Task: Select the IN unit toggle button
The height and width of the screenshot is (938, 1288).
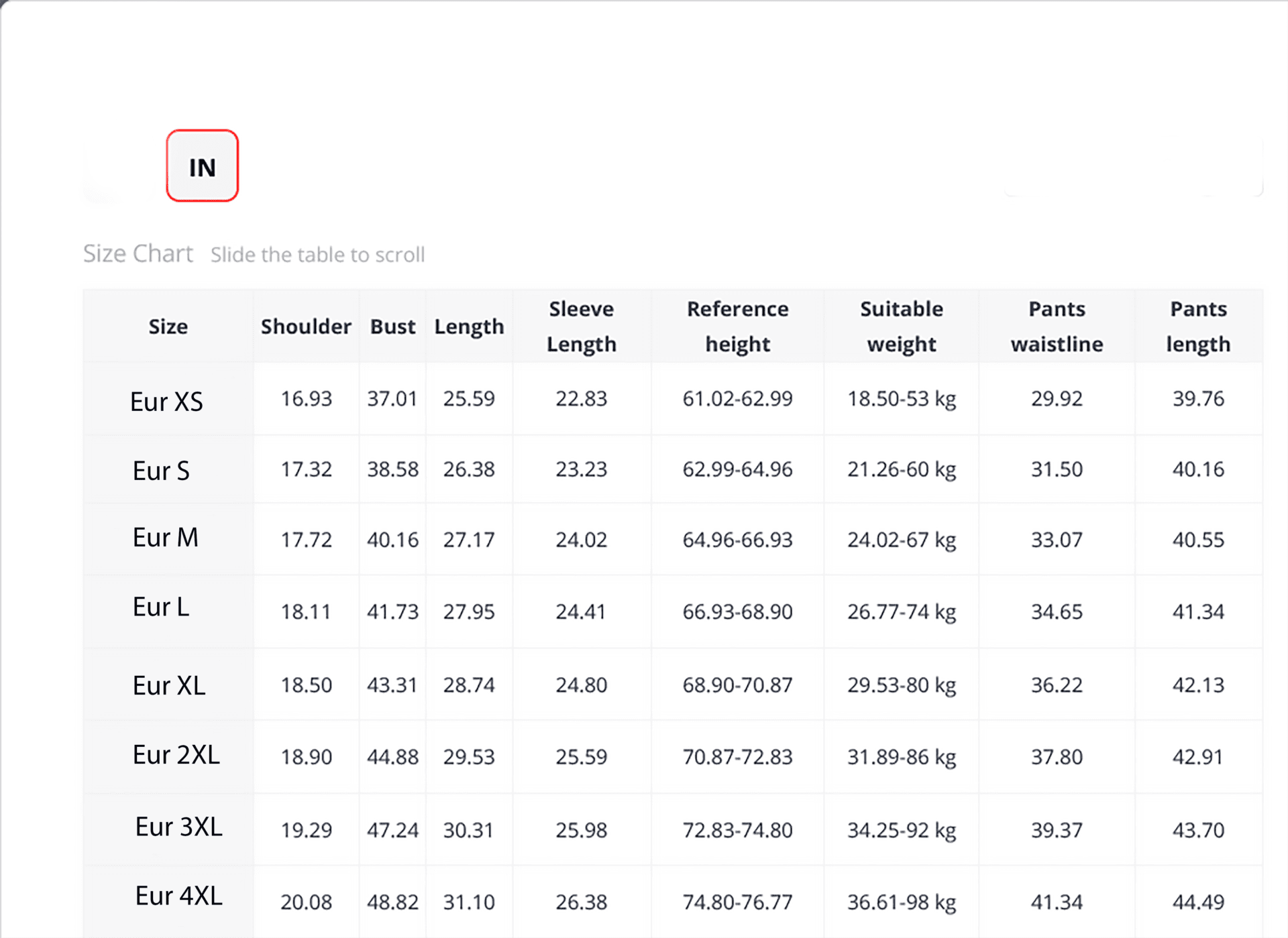Action: (202, 166)
